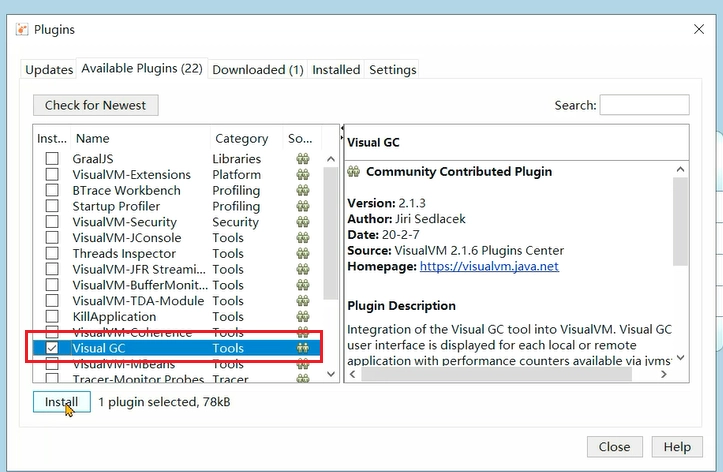Check the Startup Profiler checkbox
723x472 pixels.
(52, 206)
